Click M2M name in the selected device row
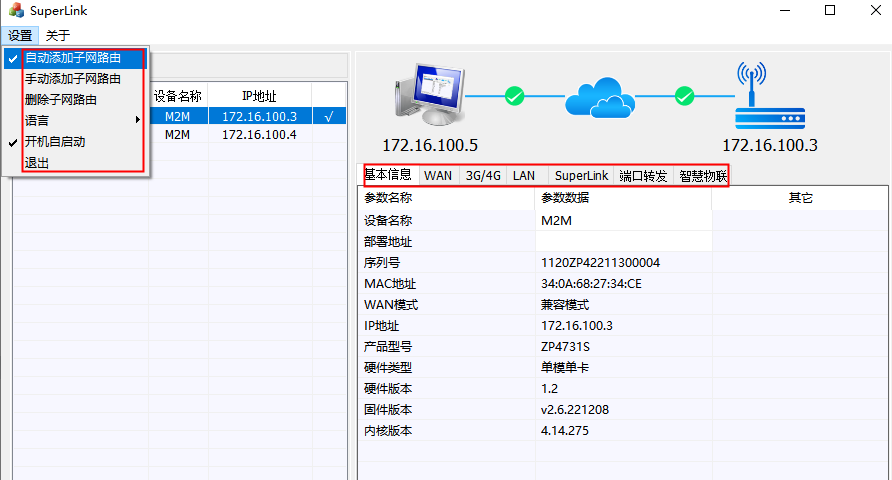Image resolution: width=892 pixels, height=480 pixels. click(177, 117)
